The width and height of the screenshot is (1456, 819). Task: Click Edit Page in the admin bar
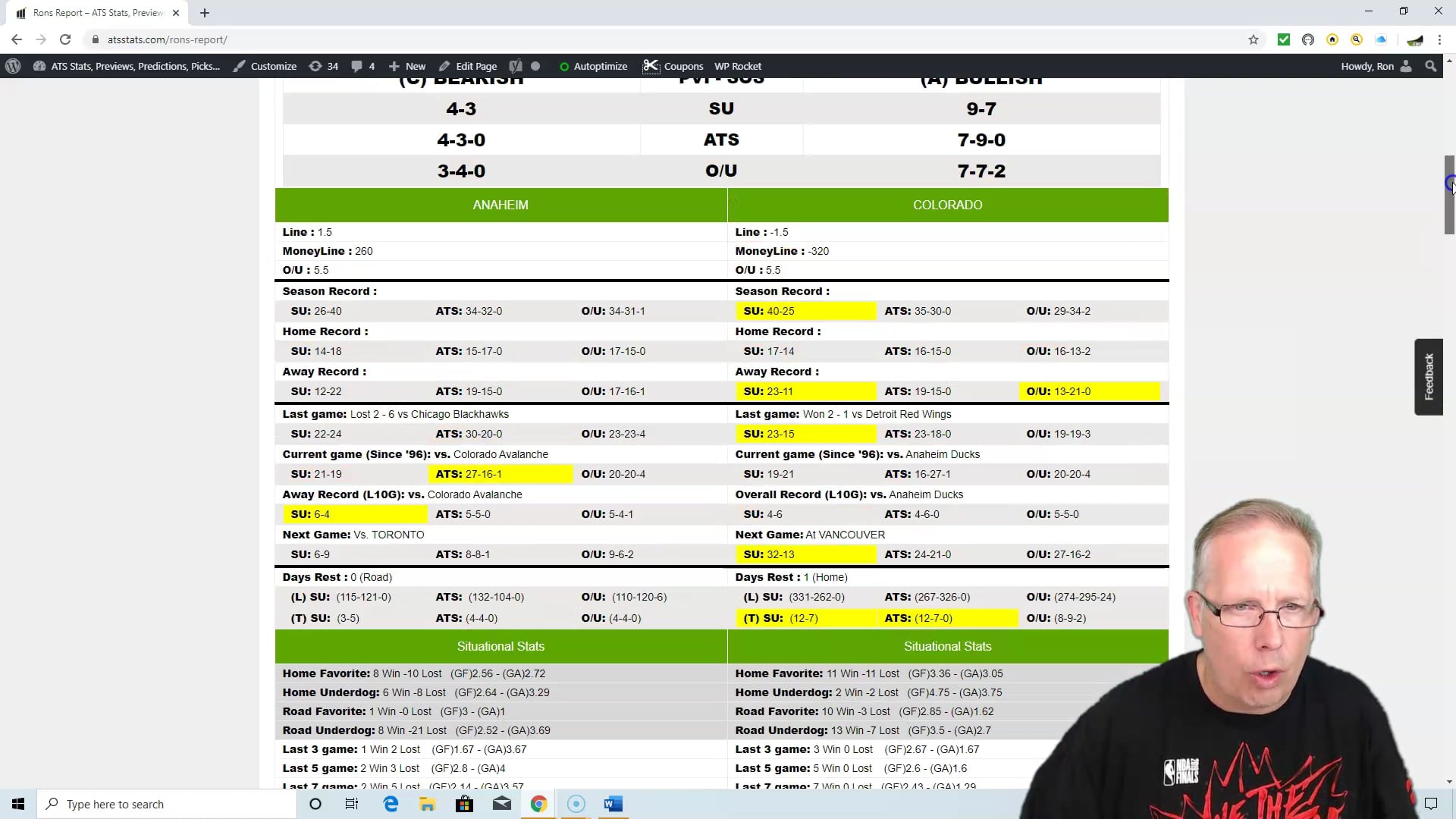[468, 66]
